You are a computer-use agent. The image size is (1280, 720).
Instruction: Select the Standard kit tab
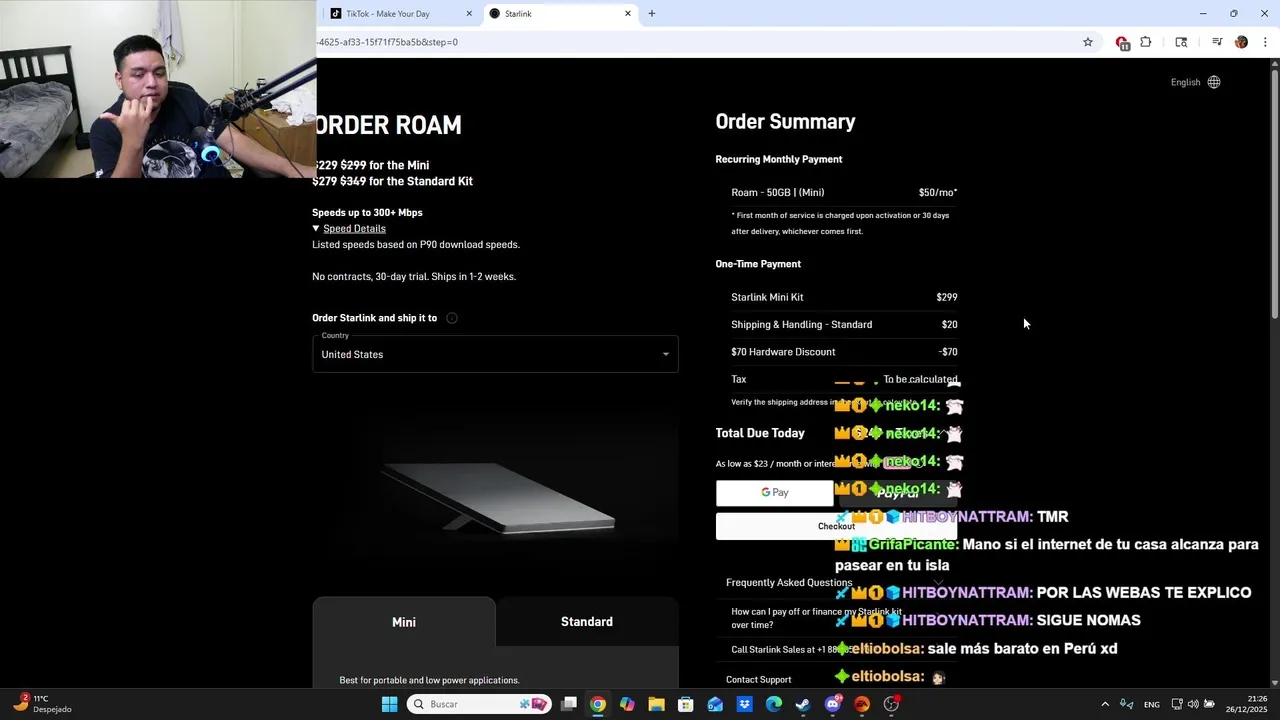(x=587, y=622)
